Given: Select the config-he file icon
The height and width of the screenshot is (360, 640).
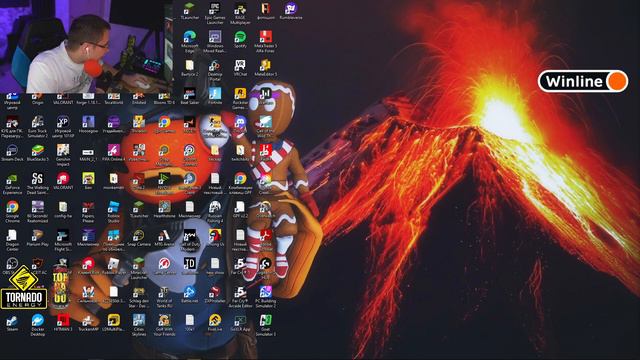Looking at the screenshot, I should [63, 209].
